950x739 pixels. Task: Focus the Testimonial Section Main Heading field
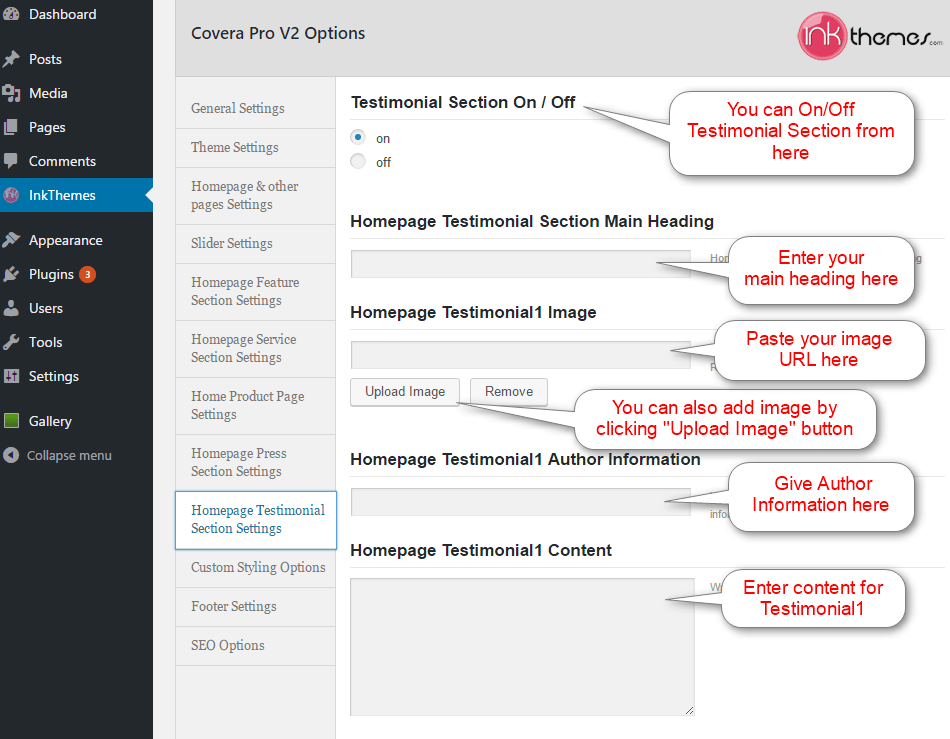tap(520, 263)
